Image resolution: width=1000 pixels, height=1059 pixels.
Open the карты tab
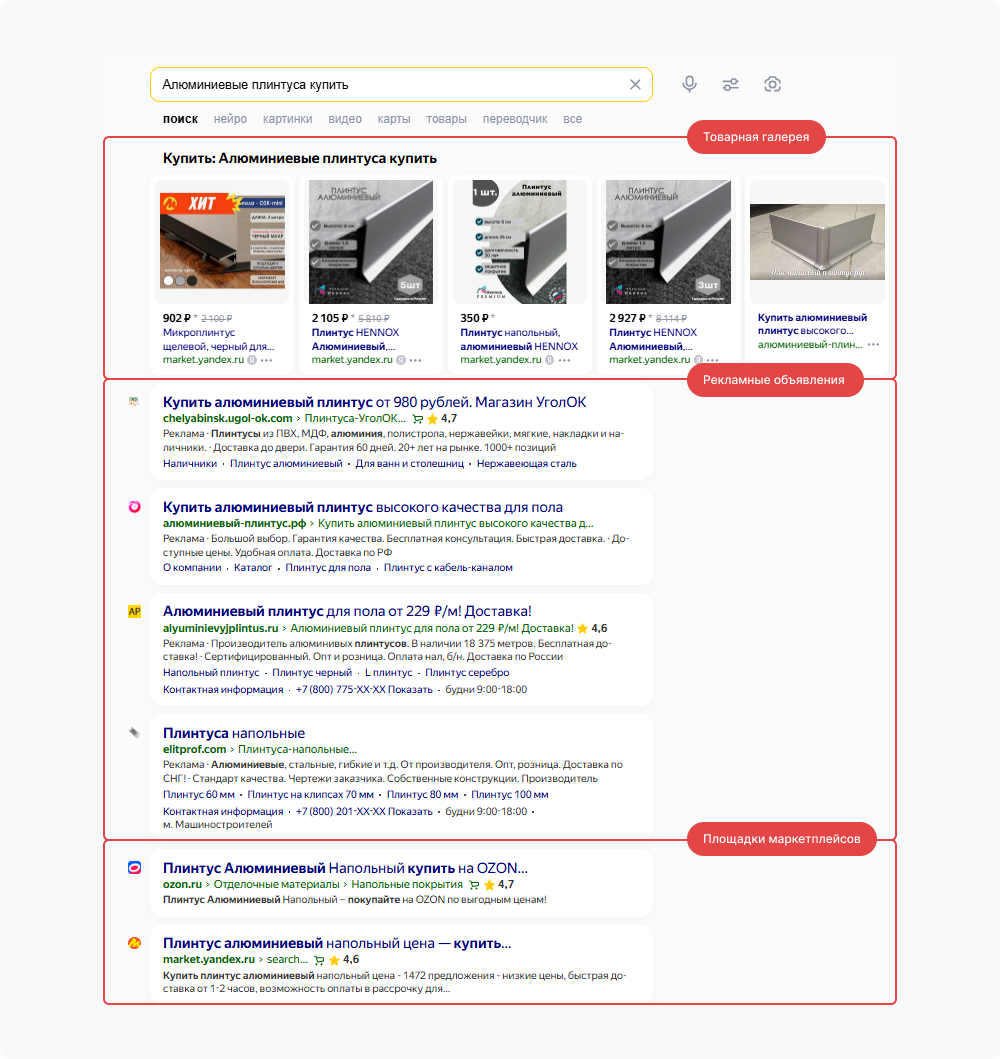(x=394, y=119)
